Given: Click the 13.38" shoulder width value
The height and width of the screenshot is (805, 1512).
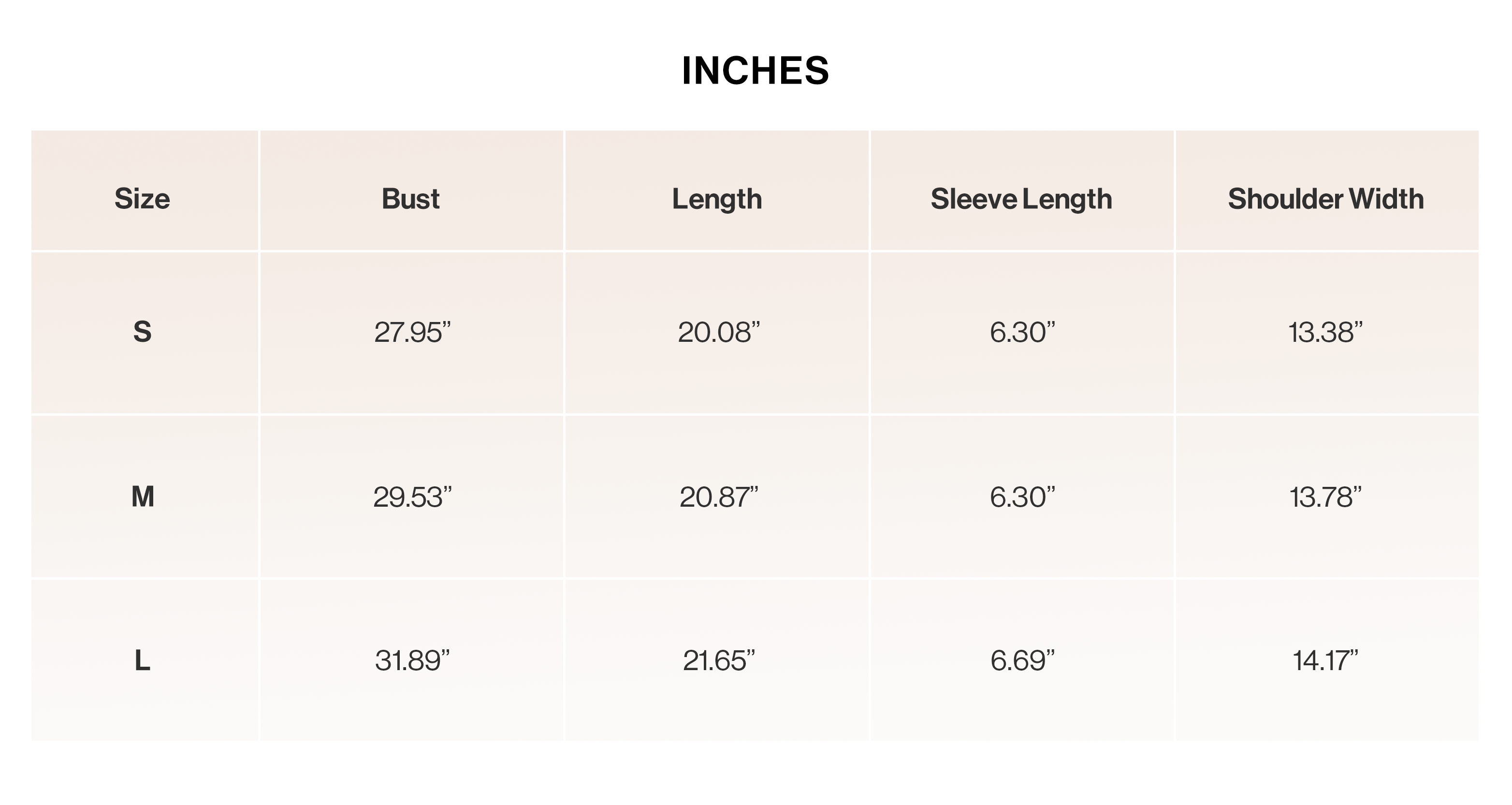Looking at the screenshot, I should click(x=1325, y=332).
